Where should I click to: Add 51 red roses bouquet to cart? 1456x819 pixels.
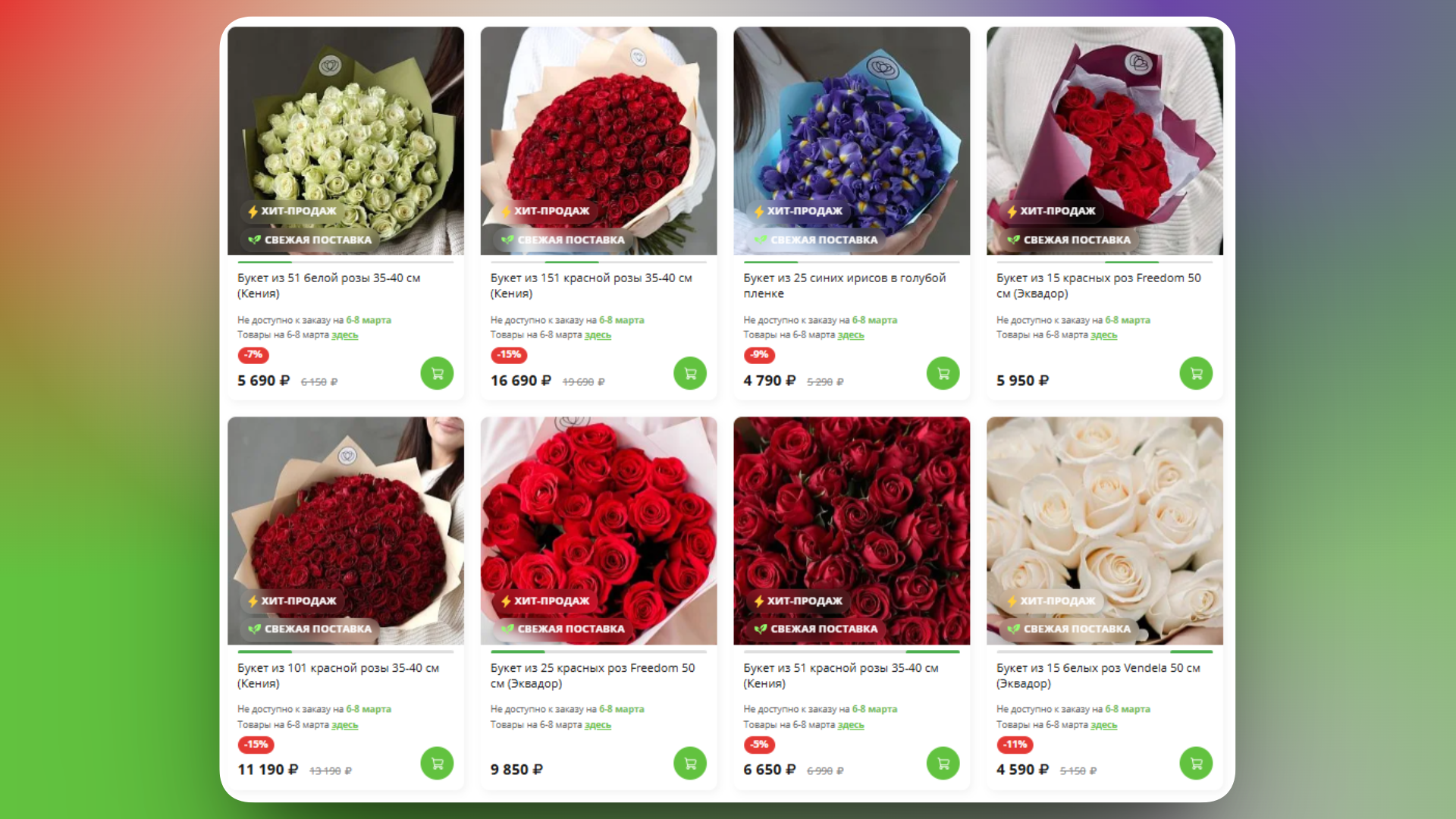point(943,763)
